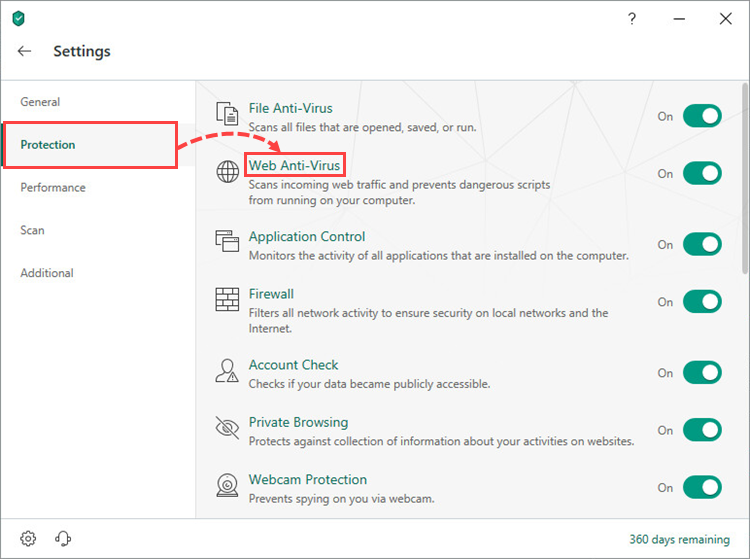Open the Webcam Protection link

[308, 480]
